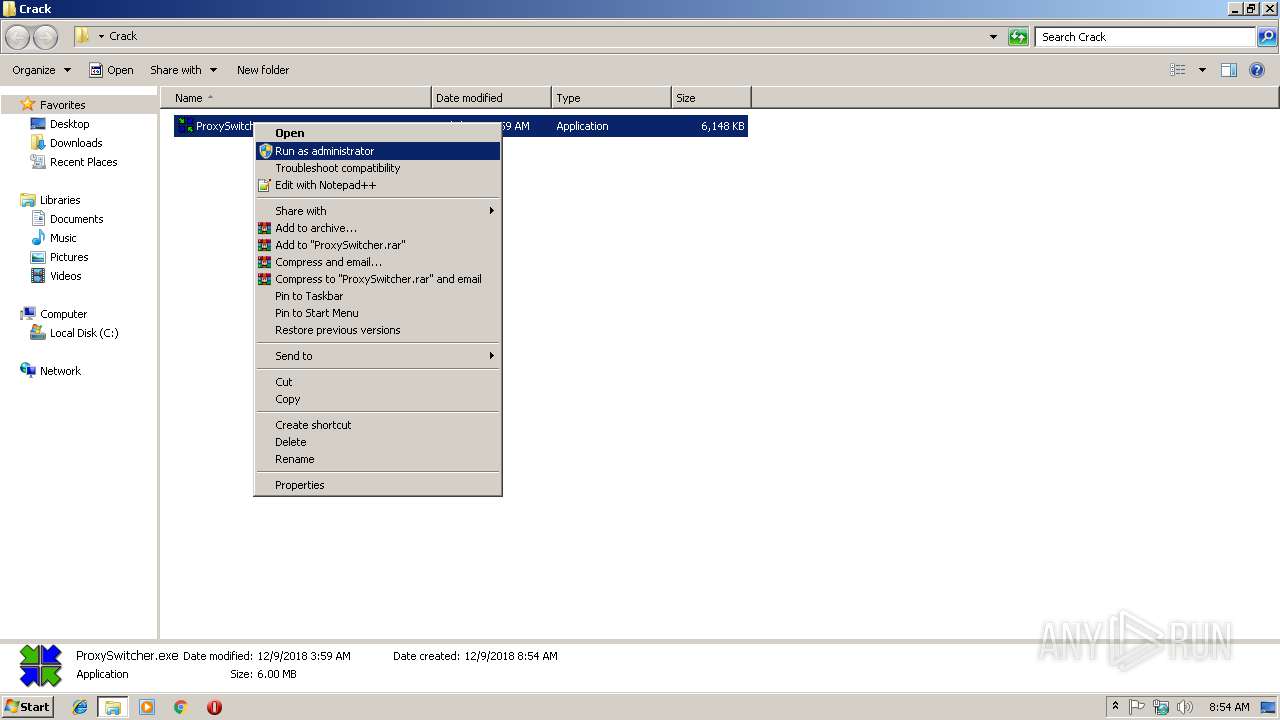
Task: Click the Back navigation arrow button
Action: coord(18,37)
